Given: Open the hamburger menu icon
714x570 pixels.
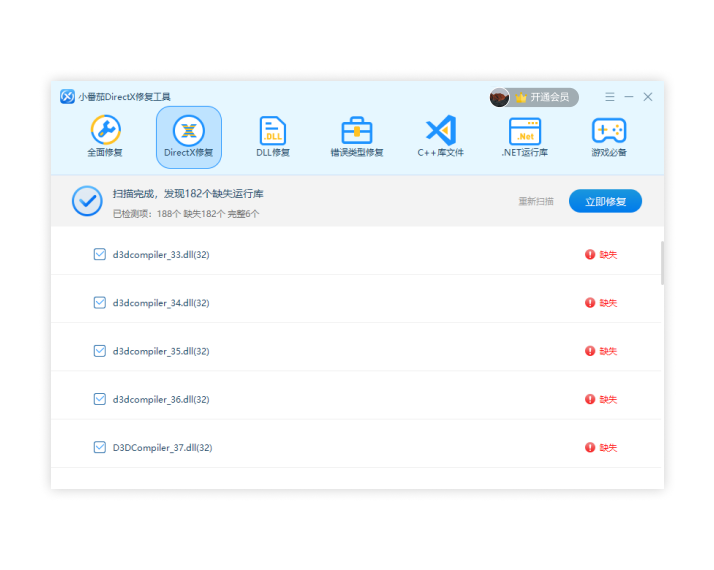Looking at the screenshot, I should point(610,97).
